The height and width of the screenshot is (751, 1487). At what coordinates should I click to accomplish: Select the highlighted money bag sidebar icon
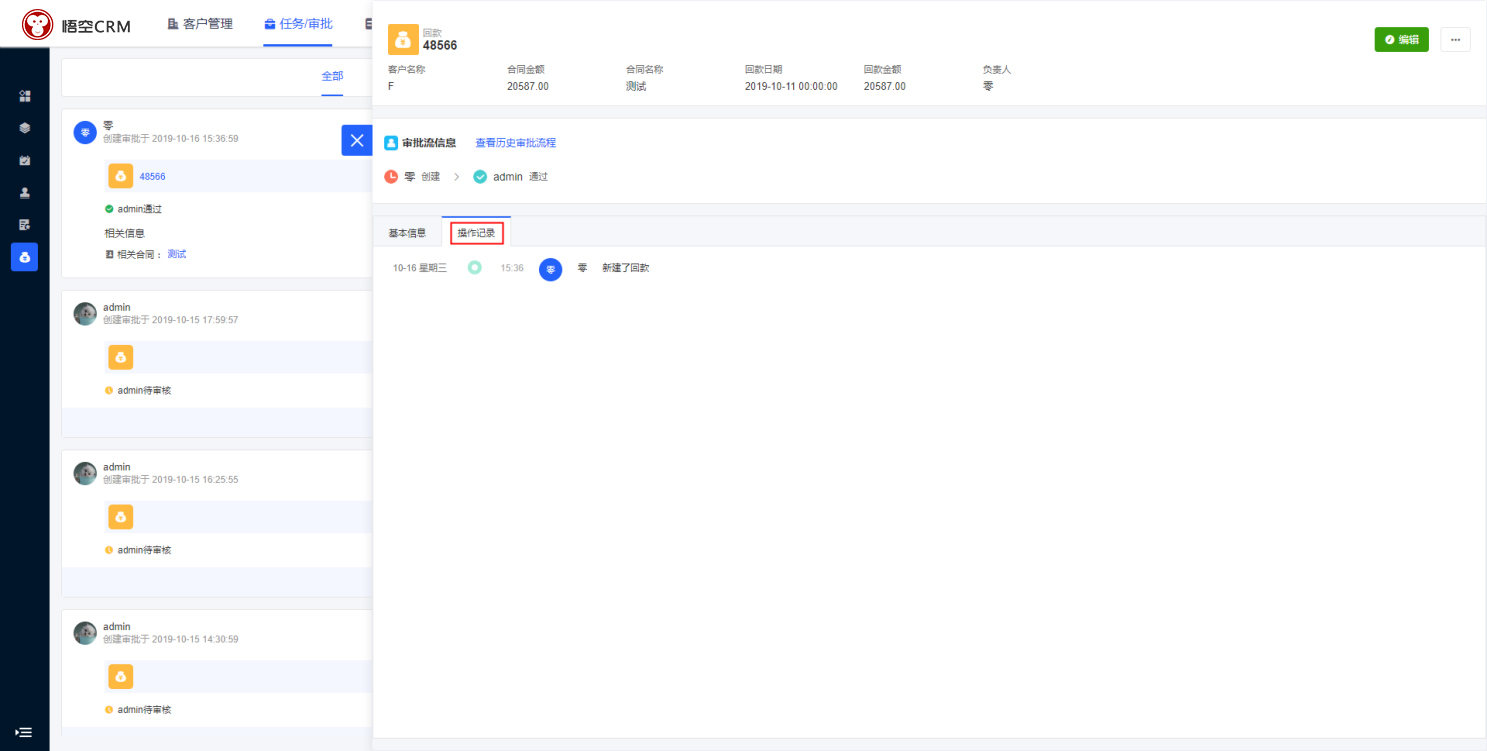pos(25,257)
